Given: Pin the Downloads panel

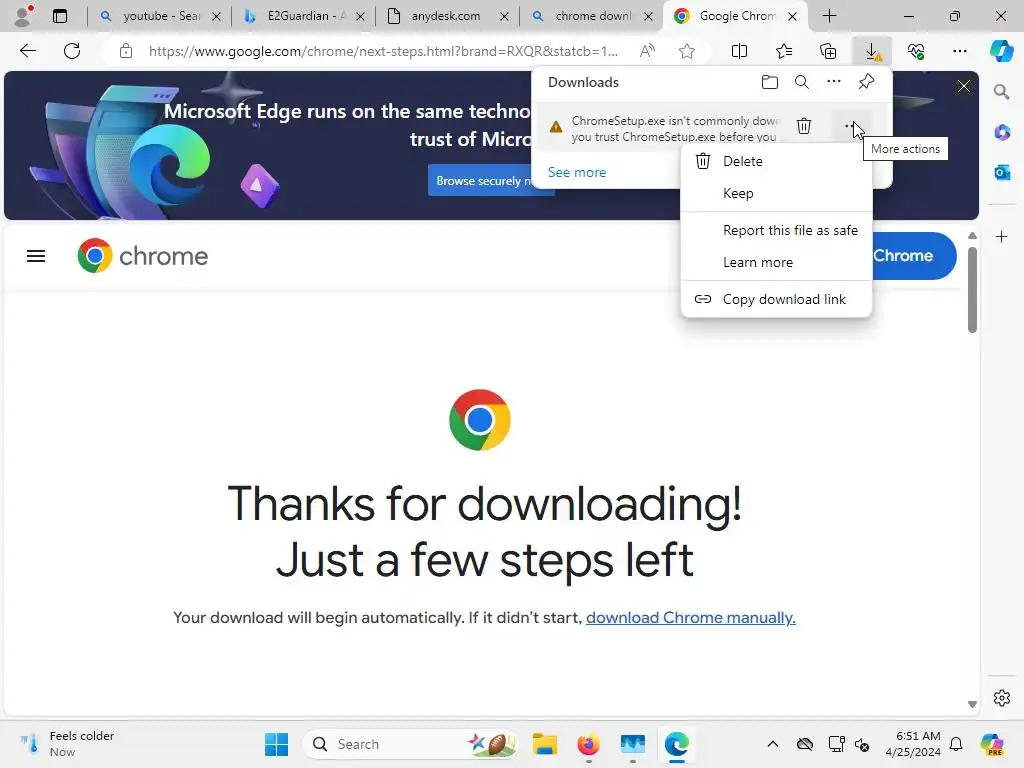Looking at the screenshot, I should 866,82.
